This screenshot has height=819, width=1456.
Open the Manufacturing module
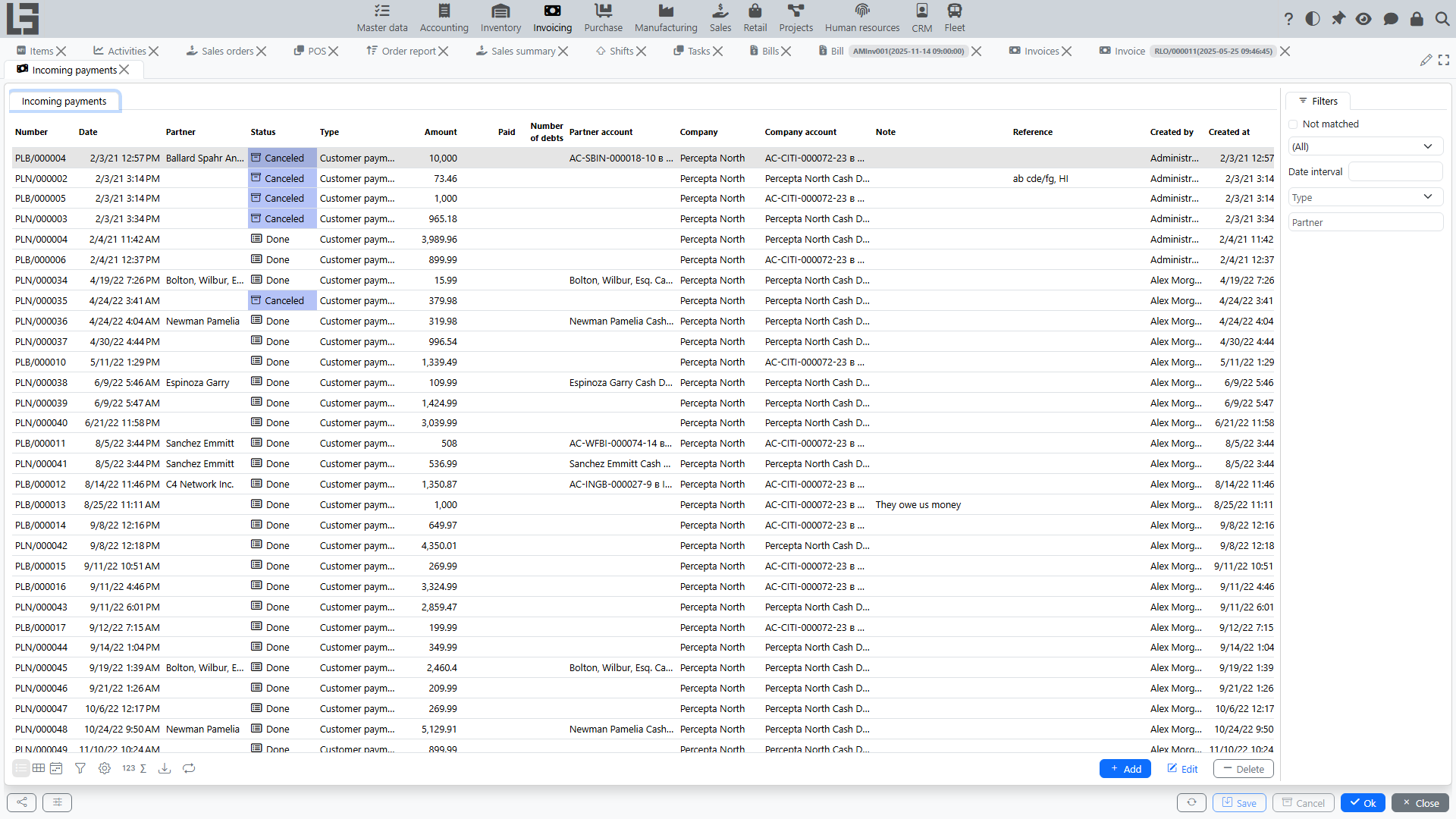666,18
